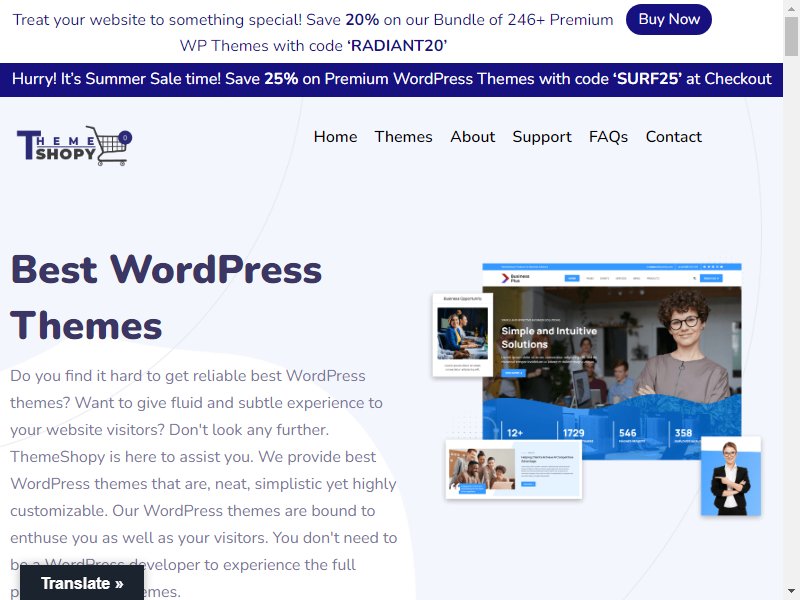Image resolution: width=800 pixels, height=600 pixels.
Task: Open the Themes menu item
Action: (404, 137)
